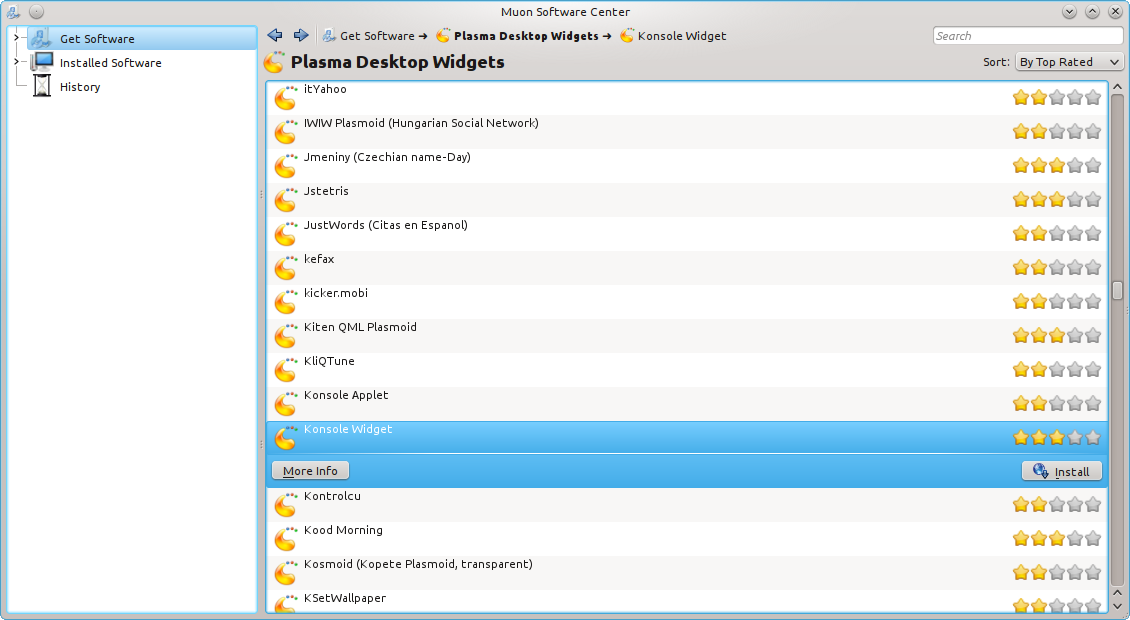Image resolution: width=1130 pixels, height=620 pixels.
Task: Click the Get Software sidebar icon
Action: click(x=41, y=38)
